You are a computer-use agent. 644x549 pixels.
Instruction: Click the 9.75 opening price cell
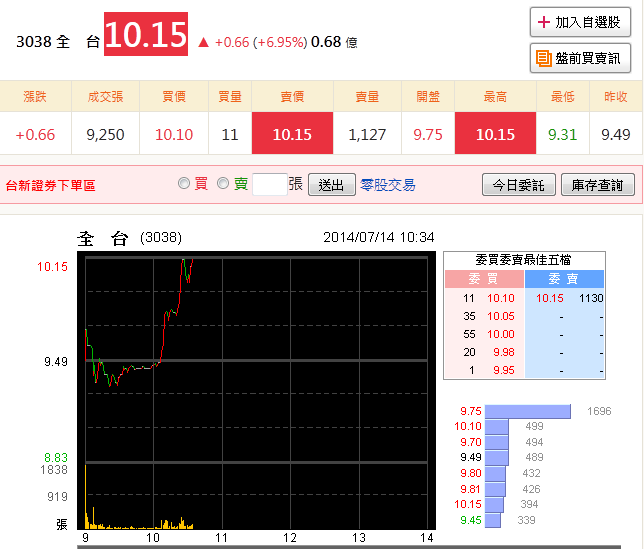click(x=428, y=134)
